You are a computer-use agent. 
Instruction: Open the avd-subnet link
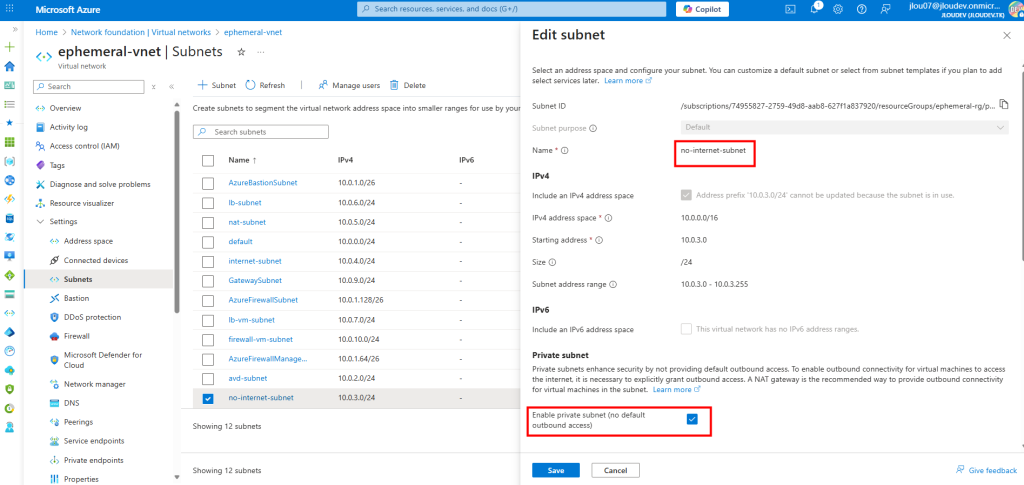(x=248, y=379)
